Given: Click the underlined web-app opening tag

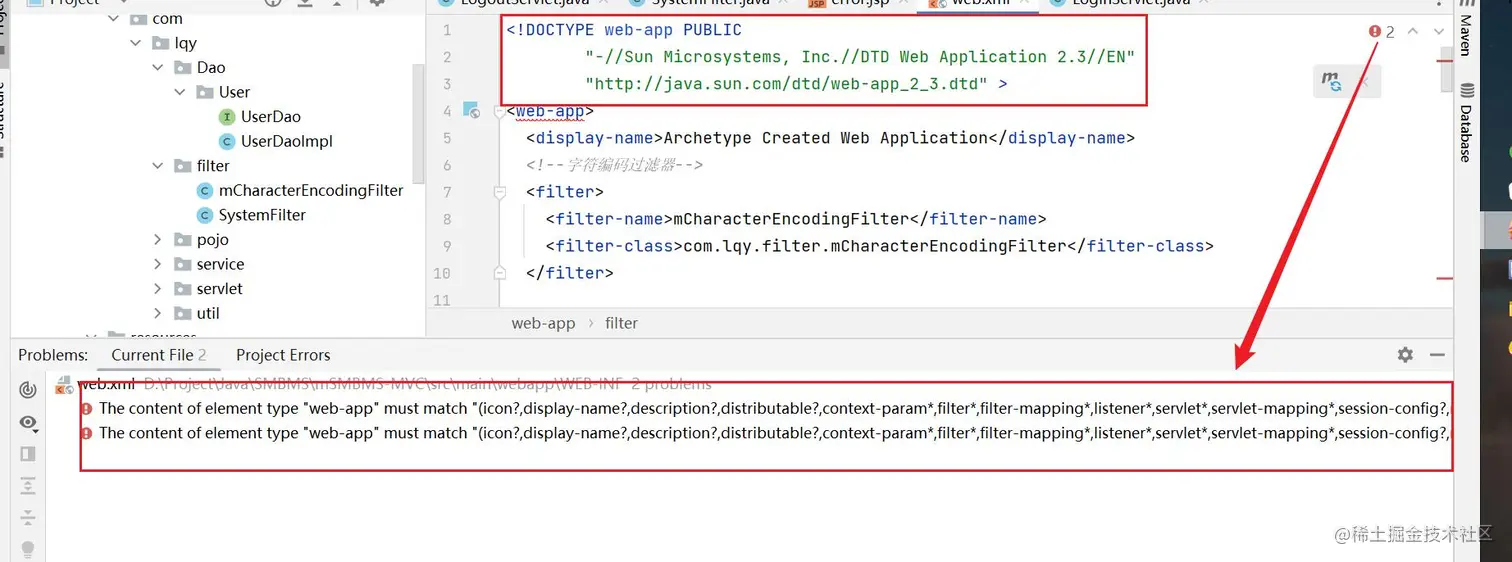Looking at the screenshot, I should click(550, 111).
